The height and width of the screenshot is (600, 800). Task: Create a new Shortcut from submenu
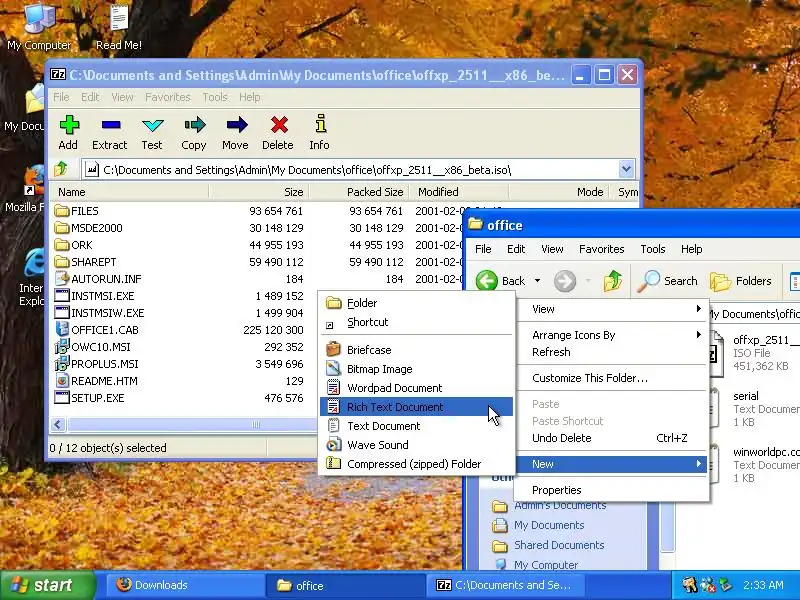416,322
